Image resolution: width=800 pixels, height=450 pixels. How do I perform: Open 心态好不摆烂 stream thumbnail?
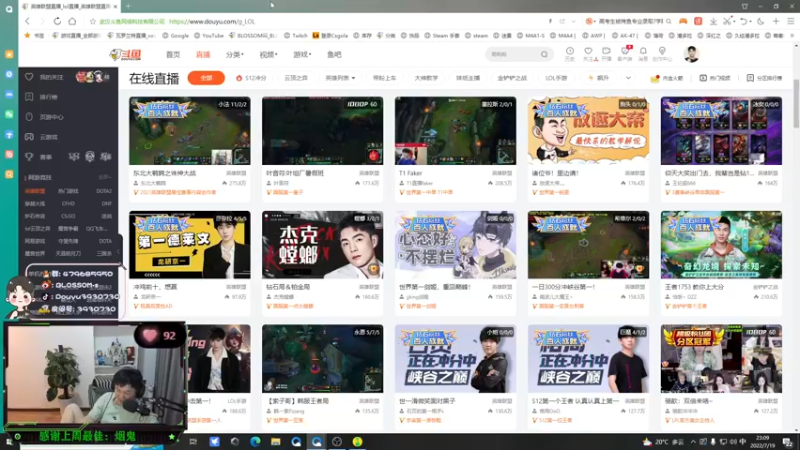click(x=455, y=245)
